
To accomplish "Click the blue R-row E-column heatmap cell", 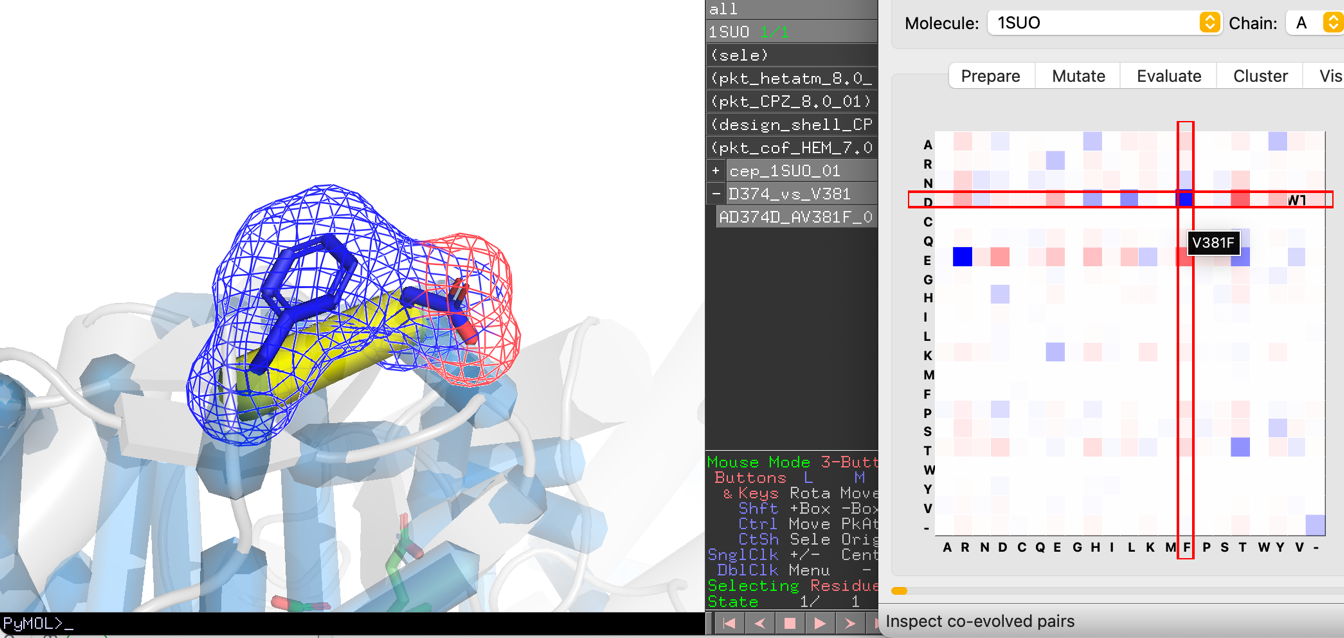I will (1055, 161).
